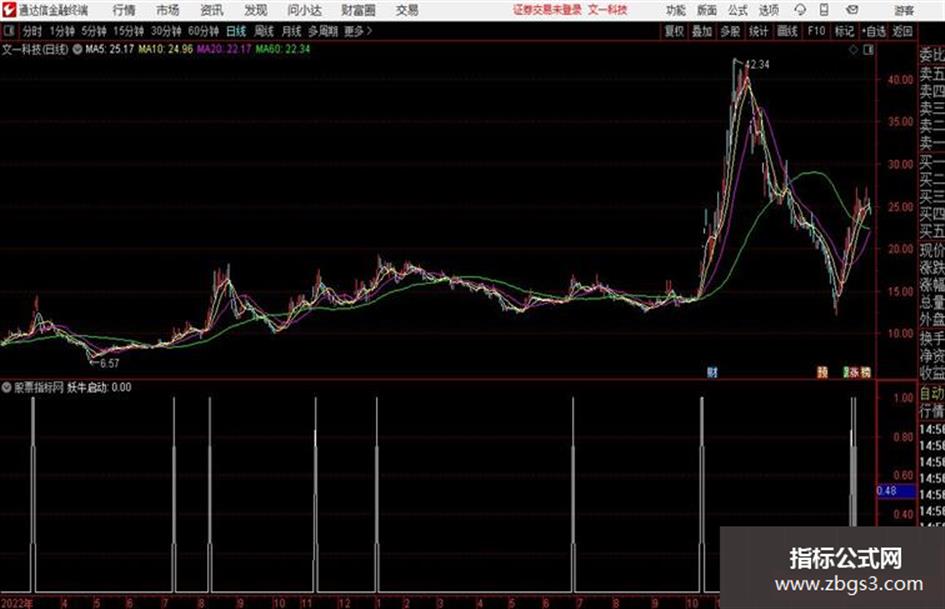Open the circle dropdown beside 股票指标网
This screenshot has width=945, height=609.
click(x=7, y=388)
